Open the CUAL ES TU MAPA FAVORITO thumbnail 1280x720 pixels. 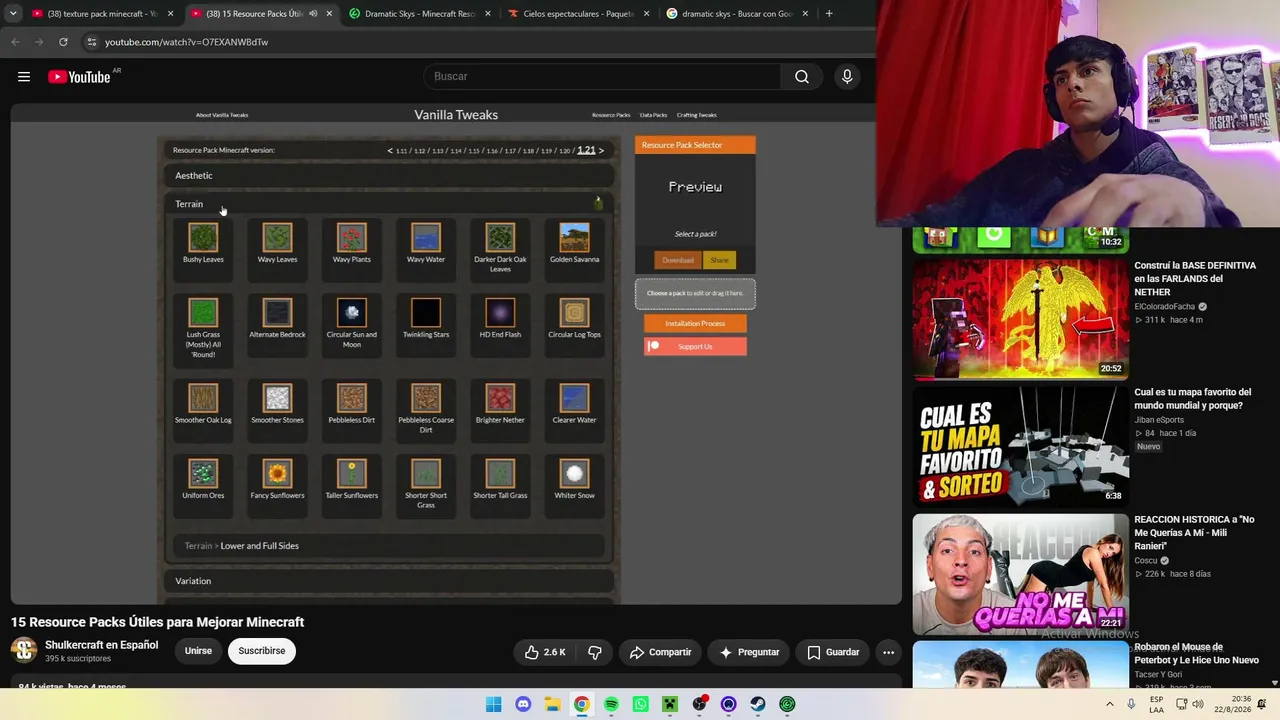tap(1020, 445)
